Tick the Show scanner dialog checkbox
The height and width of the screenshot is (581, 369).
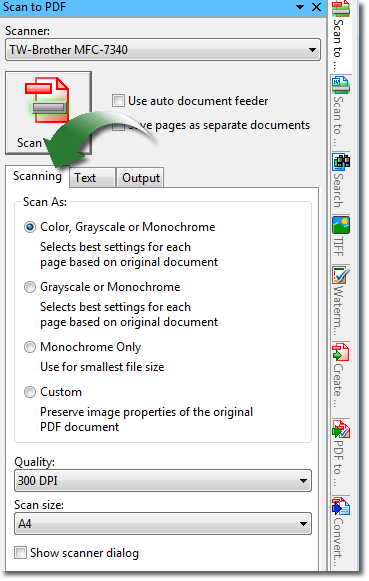20,552
